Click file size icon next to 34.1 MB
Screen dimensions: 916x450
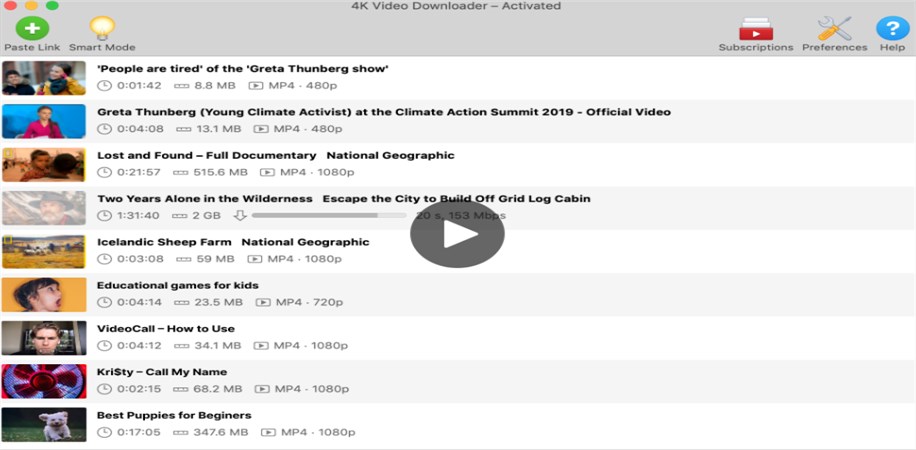(x=181, y=345)
